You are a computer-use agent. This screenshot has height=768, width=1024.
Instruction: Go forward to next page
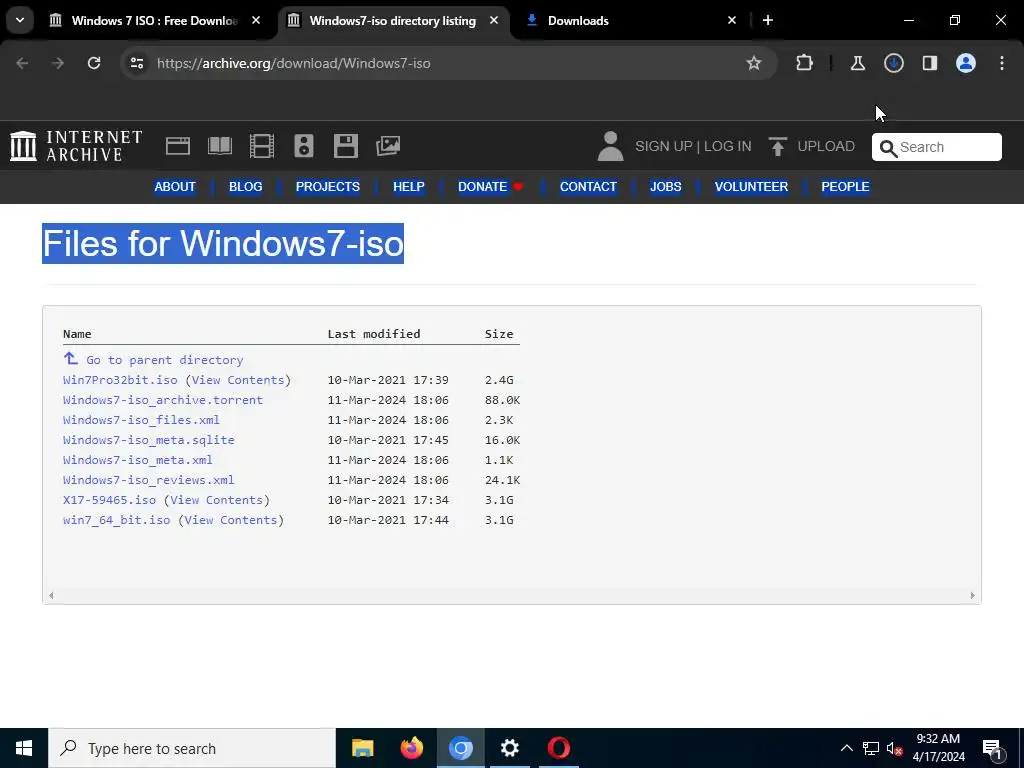pos(58,63)
